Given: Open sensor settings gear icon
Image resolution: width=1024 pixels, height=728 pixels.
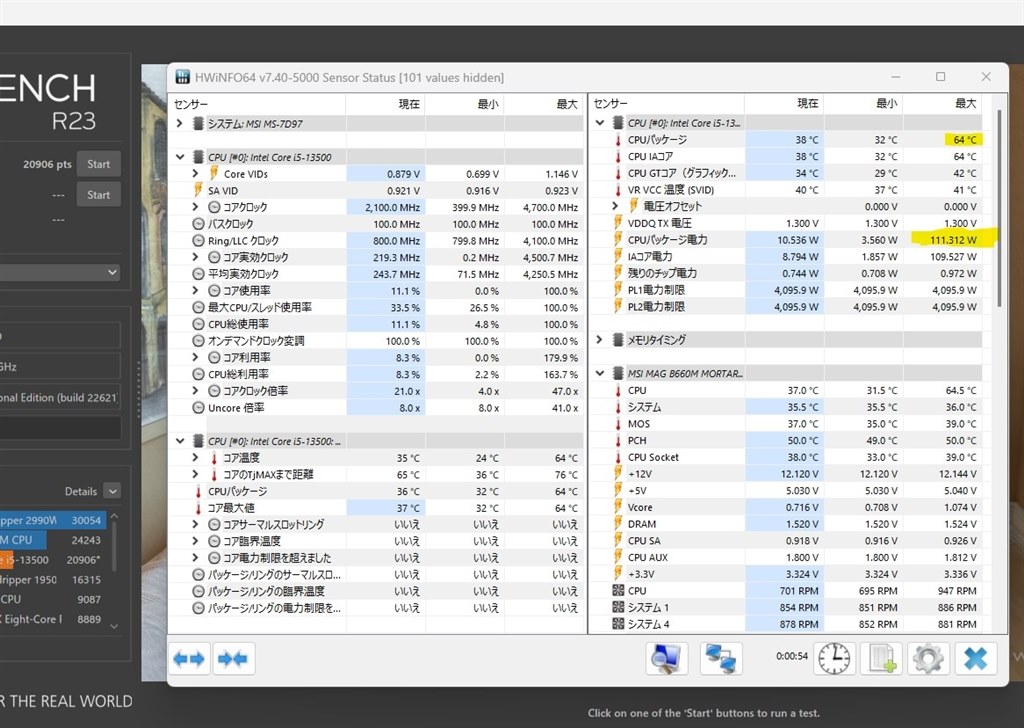Looking at the screenshot, I should [x=928, y=658].
